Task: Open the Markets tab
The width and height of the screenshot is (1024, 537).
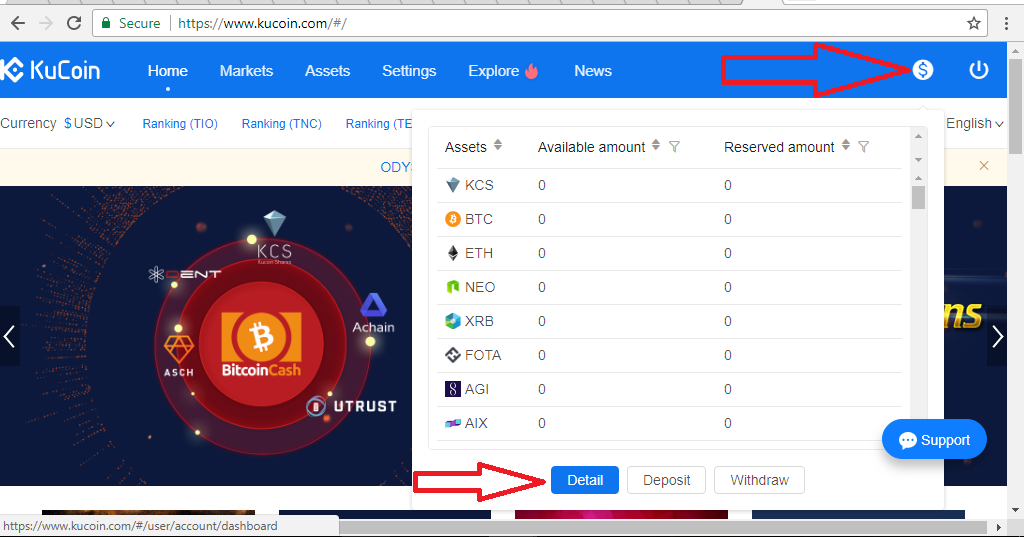Action: click(246, 71)
